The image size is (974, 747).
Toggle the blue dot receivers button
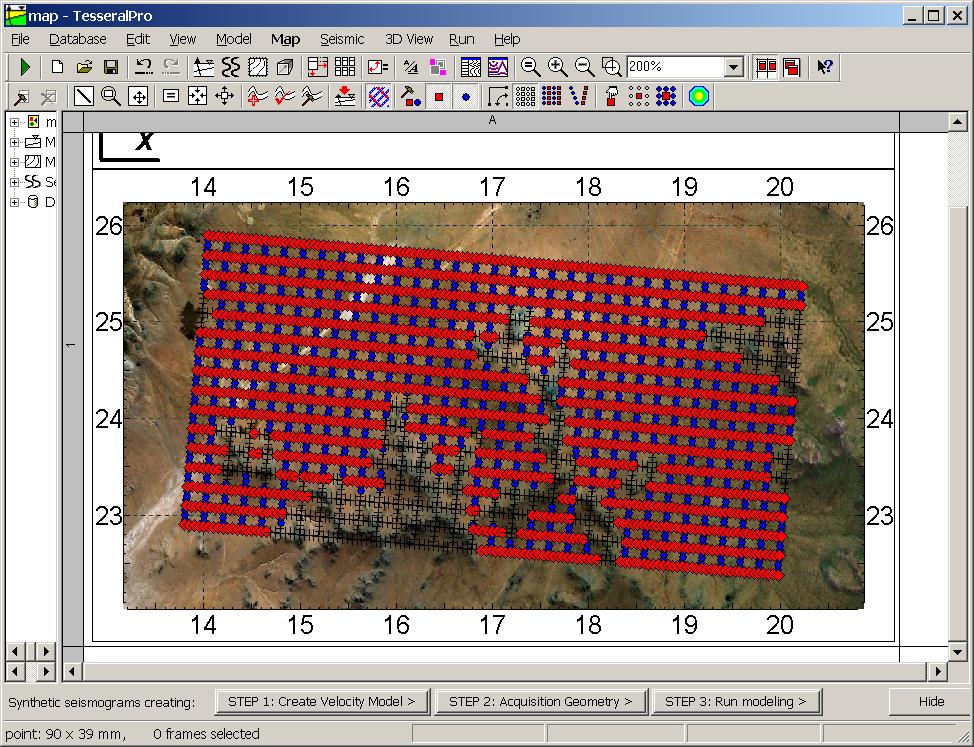click(465, 97)
